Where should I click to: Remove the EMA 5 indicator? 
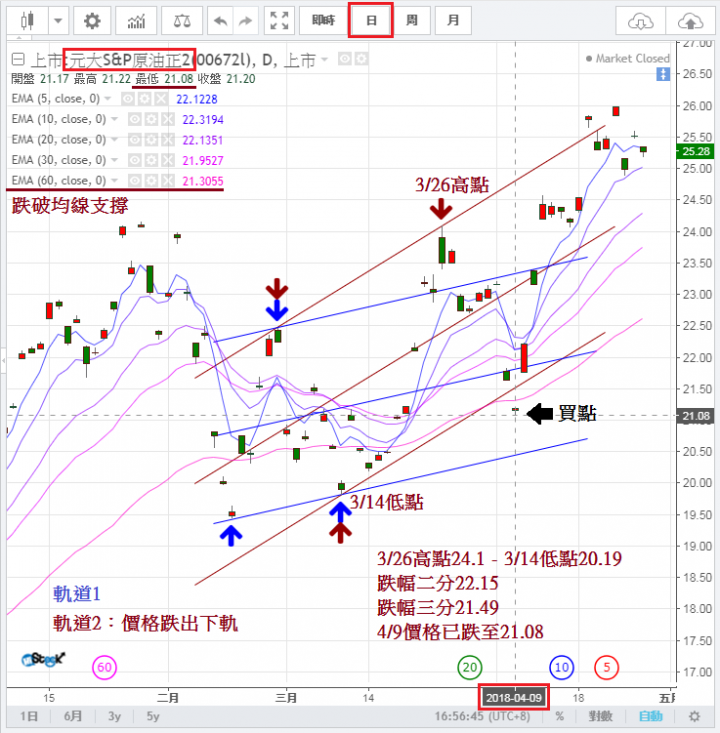(161, 99)
